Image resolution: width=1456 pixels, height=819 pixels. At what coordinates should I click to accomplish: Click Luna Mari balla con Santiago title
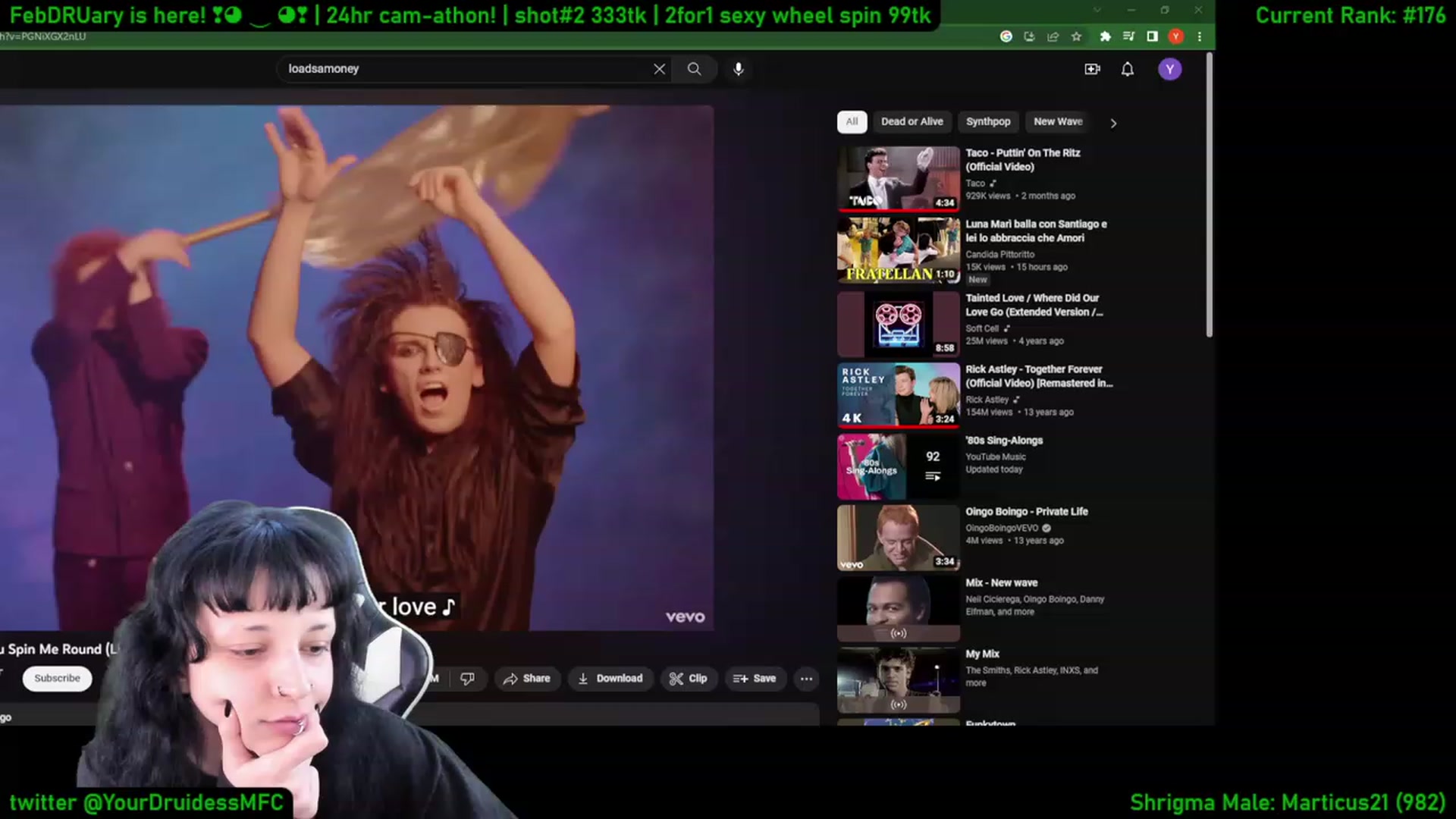(1036, 231)
